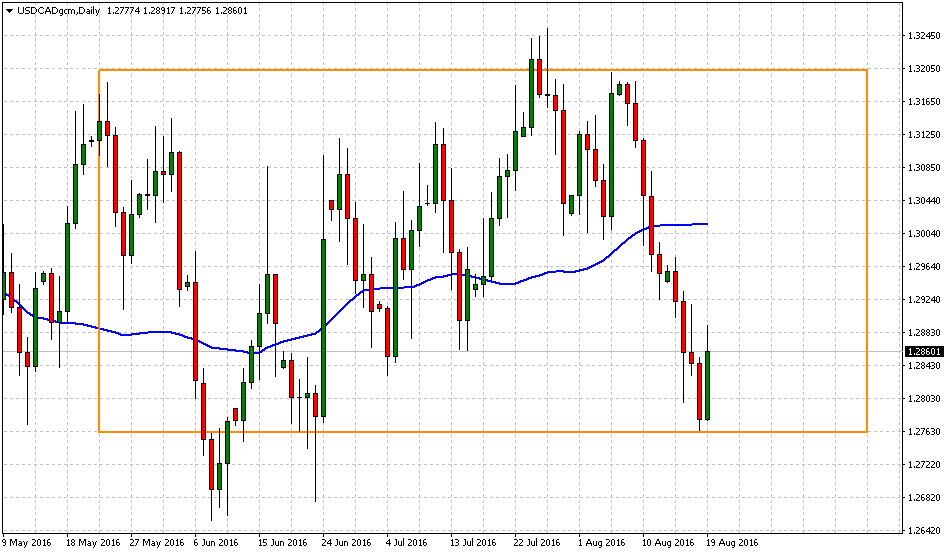The width and height of the screenshot is (945, 554).
Task: Click the 1.31650 price axis label
Action: point(924,101)
